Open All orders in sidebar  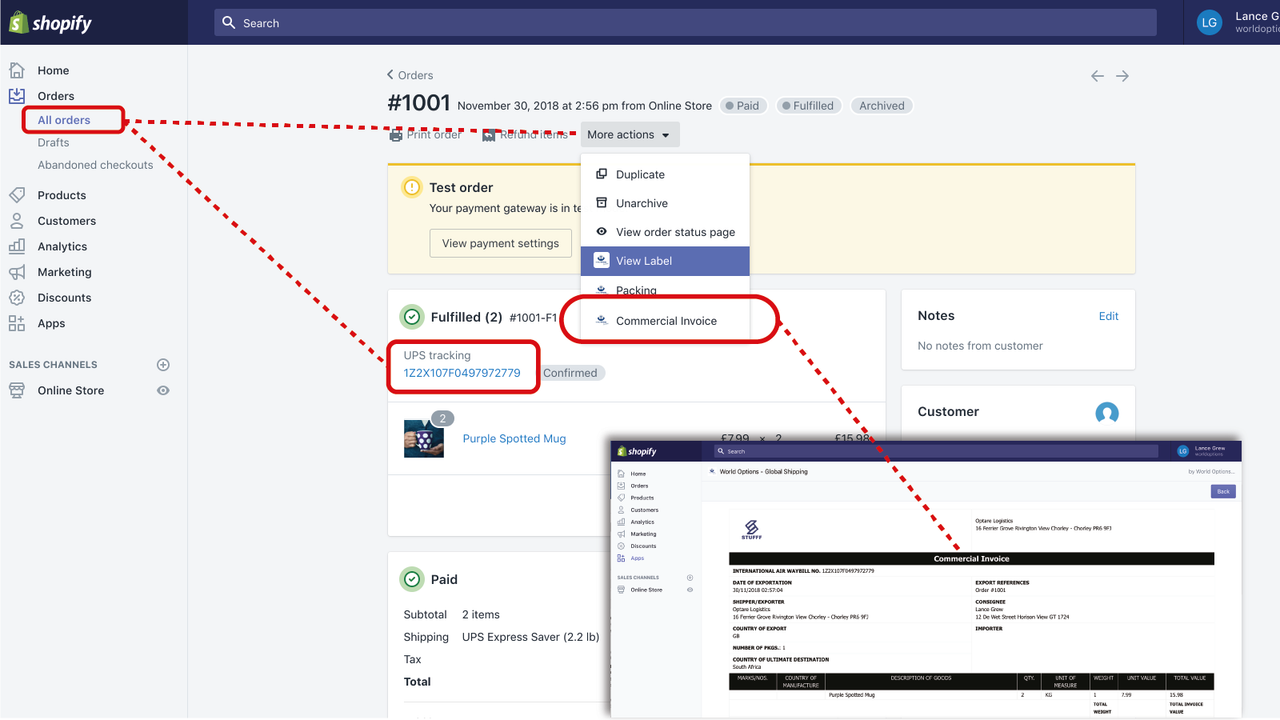(64, 120)
